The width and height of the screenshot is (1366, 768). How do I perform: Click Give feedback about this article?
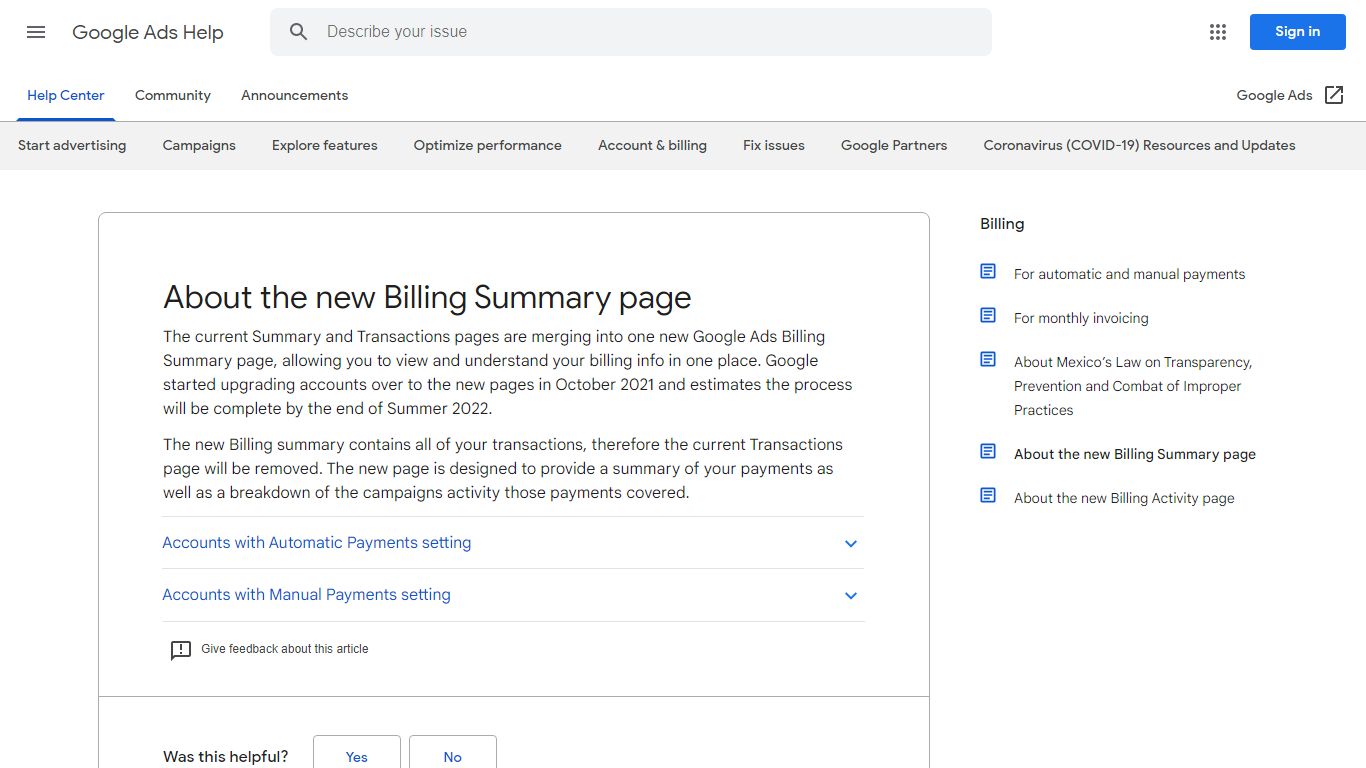click(285, 650)
